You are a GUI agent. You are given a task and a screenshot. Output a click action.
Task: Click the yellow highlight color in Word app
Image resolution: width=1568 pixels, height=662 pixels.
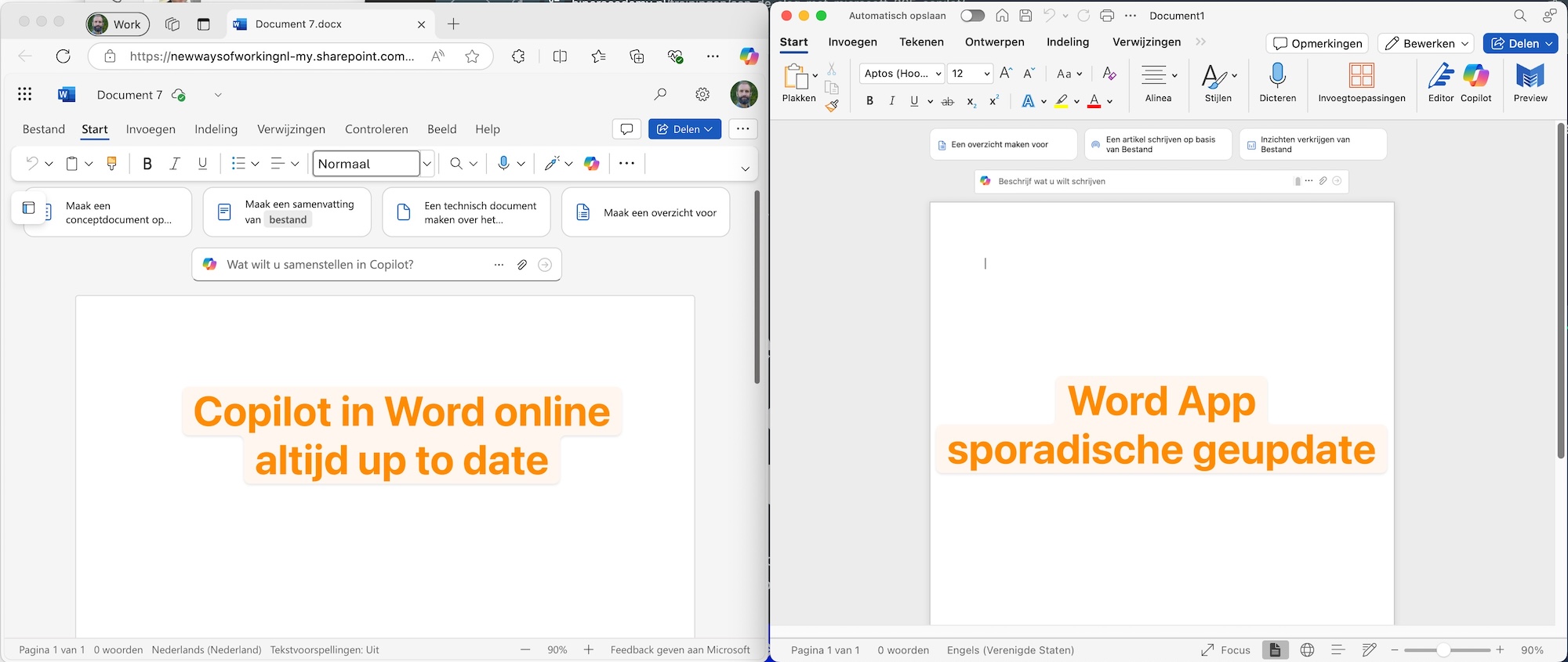pos(1062,101)
